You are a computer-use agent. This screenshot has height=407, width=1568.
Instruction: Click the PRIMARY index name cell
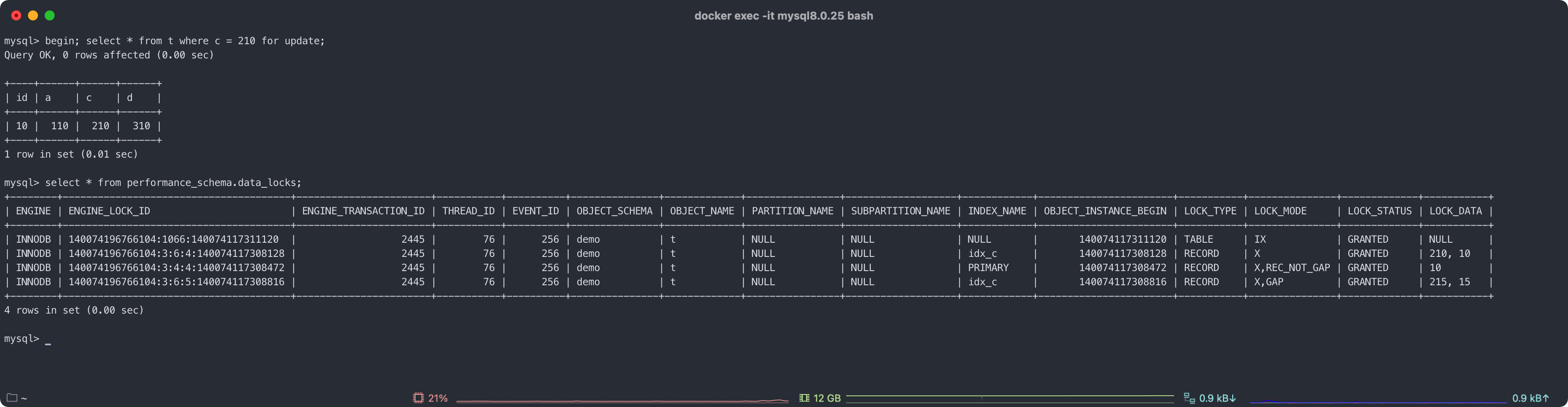[x=988, y=268]
